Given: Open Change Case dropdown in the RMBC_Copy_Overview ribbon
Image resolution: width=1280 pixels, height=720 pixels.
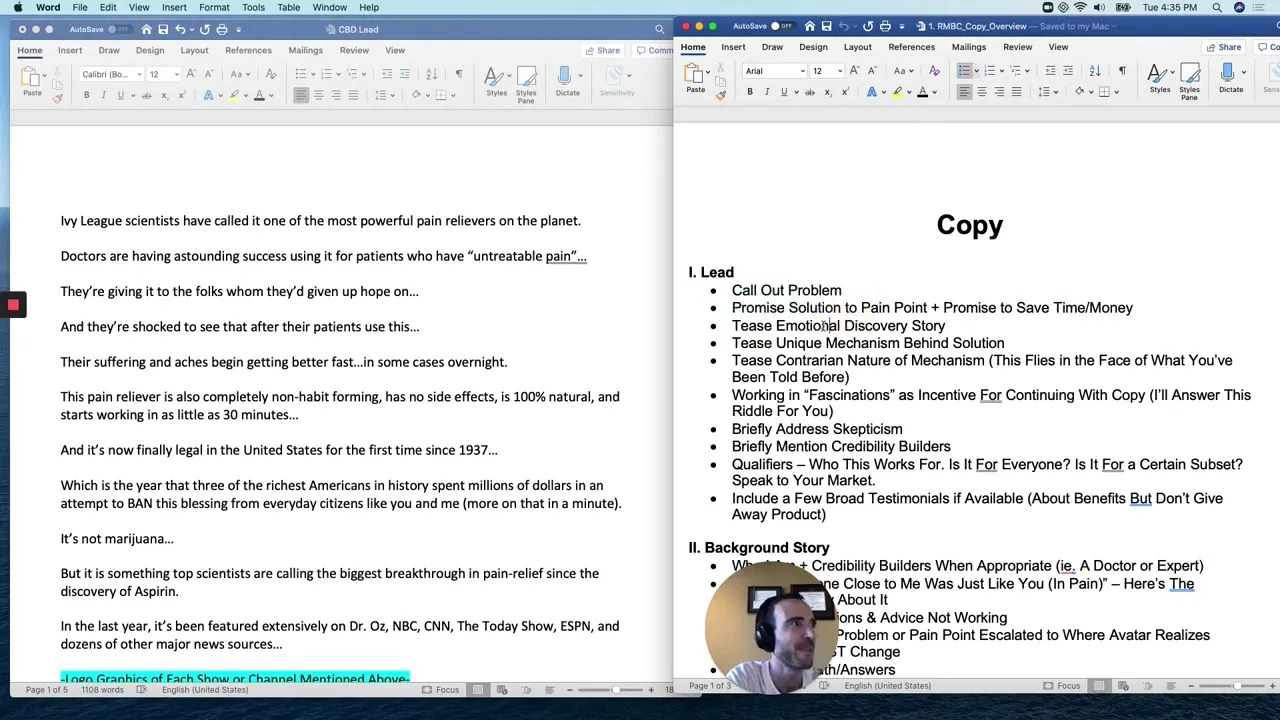Looking at the screenshot, I should pyautogui.click(x=904, y=71).
